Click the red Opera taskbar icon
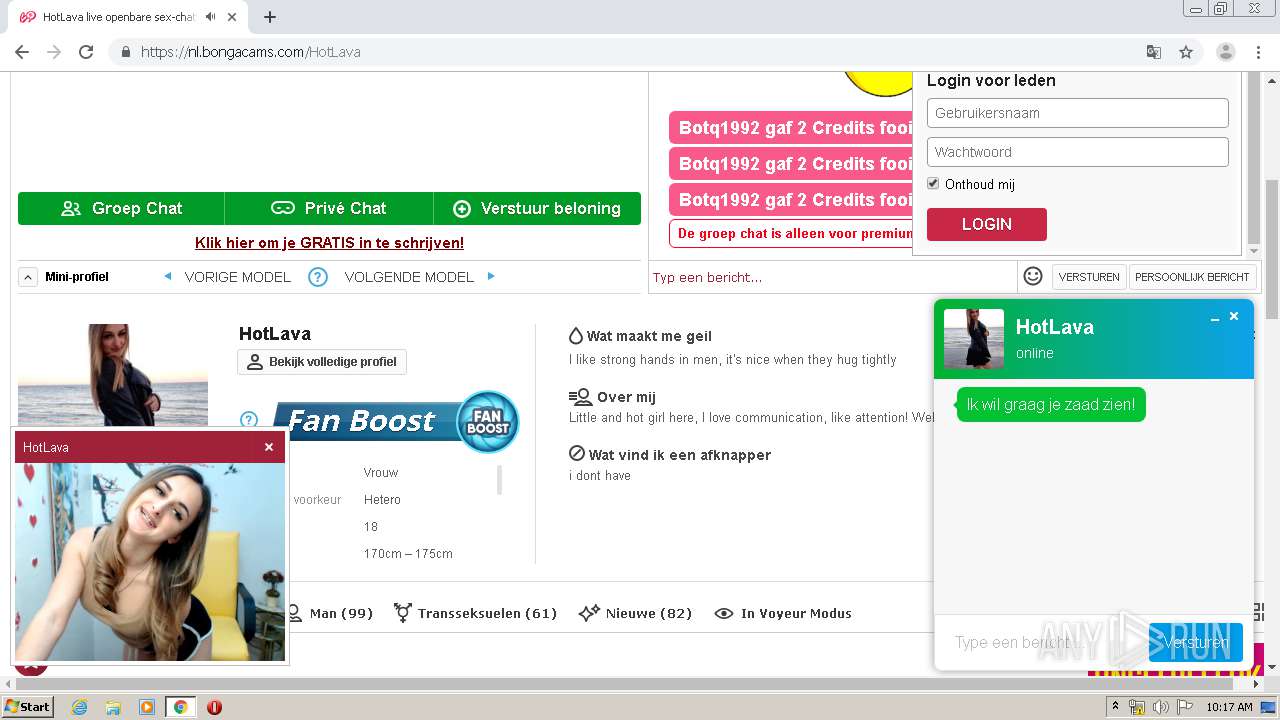Screen dimensions: 1280x720 pos(214,707)
